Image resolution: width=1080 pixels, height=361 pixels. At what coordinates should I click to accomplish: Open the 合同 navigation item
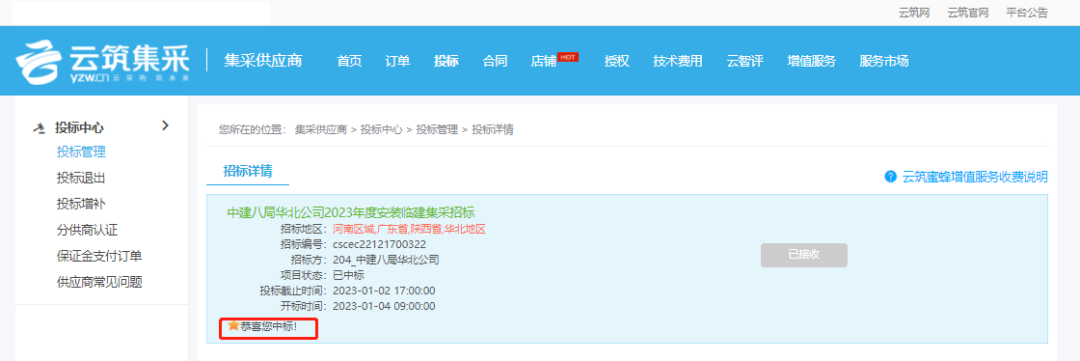point(495,61)
